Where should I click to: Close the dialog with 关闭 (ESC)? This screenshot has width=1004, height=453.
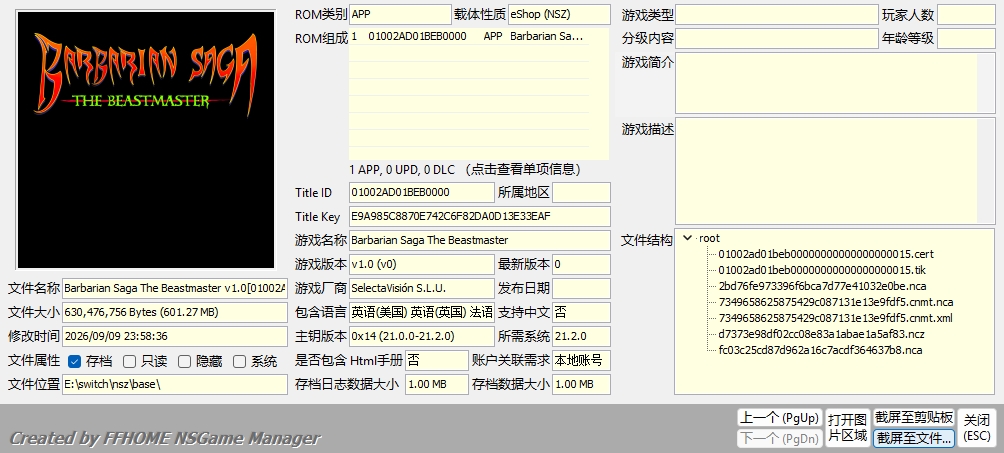point(976,428)
